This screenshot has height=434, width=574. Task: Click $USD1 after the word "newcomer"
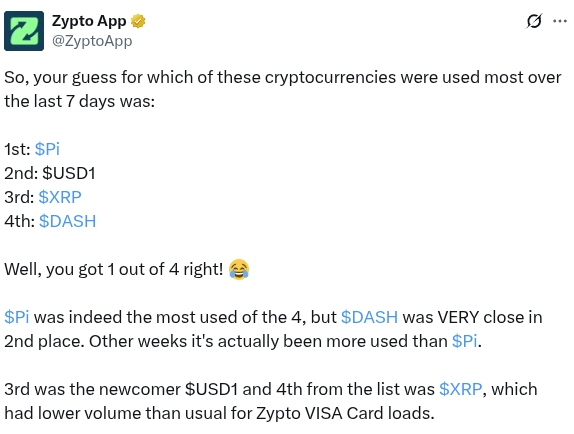coord(212,389)
